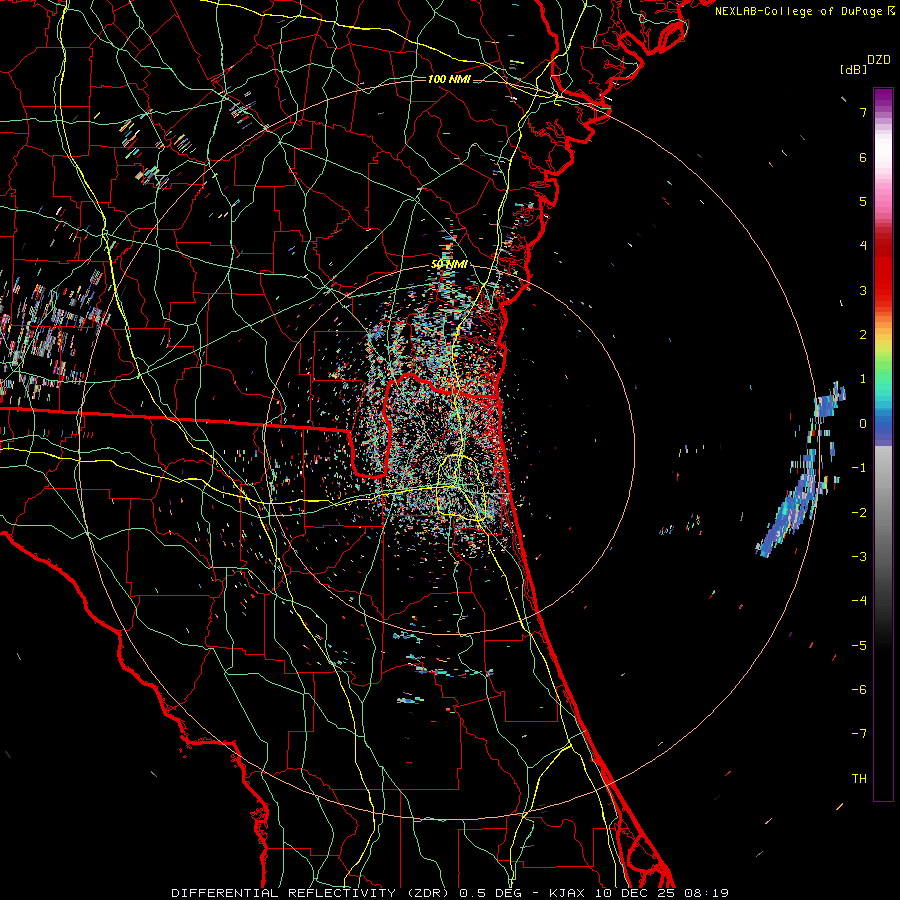The width and height of the screenshot is (900, 900).
Task: Click the -1 value on color scale
Action: click(859, 468)
